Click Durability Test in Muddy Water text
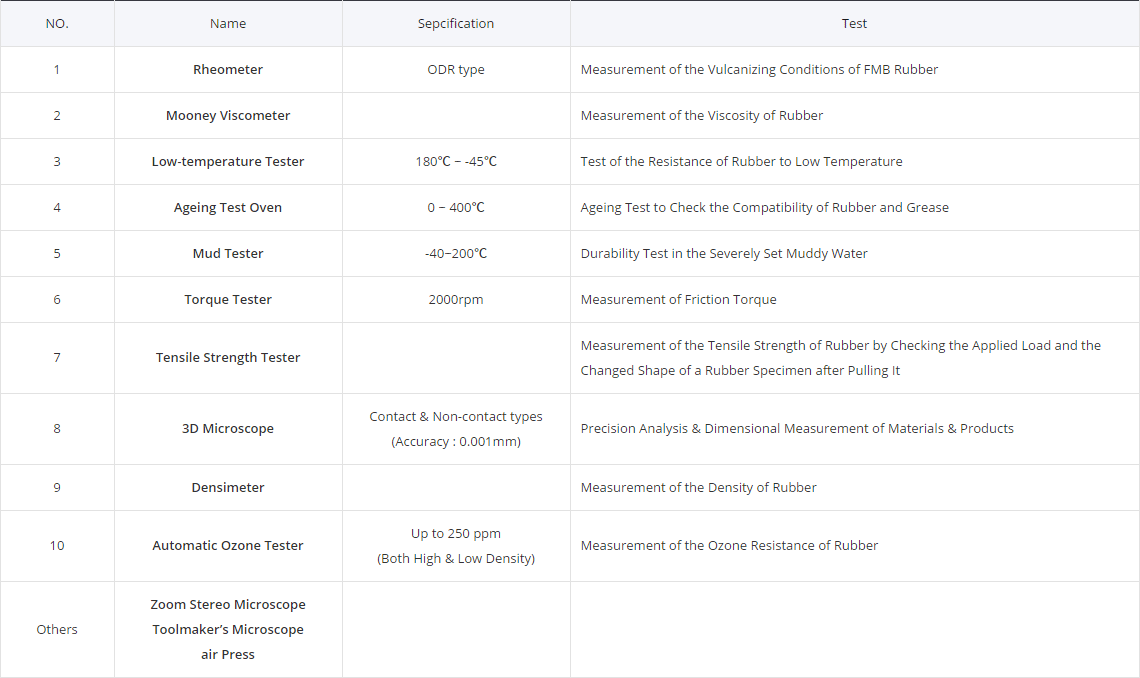The image size is (1140, 678). (x=723, y=254)
